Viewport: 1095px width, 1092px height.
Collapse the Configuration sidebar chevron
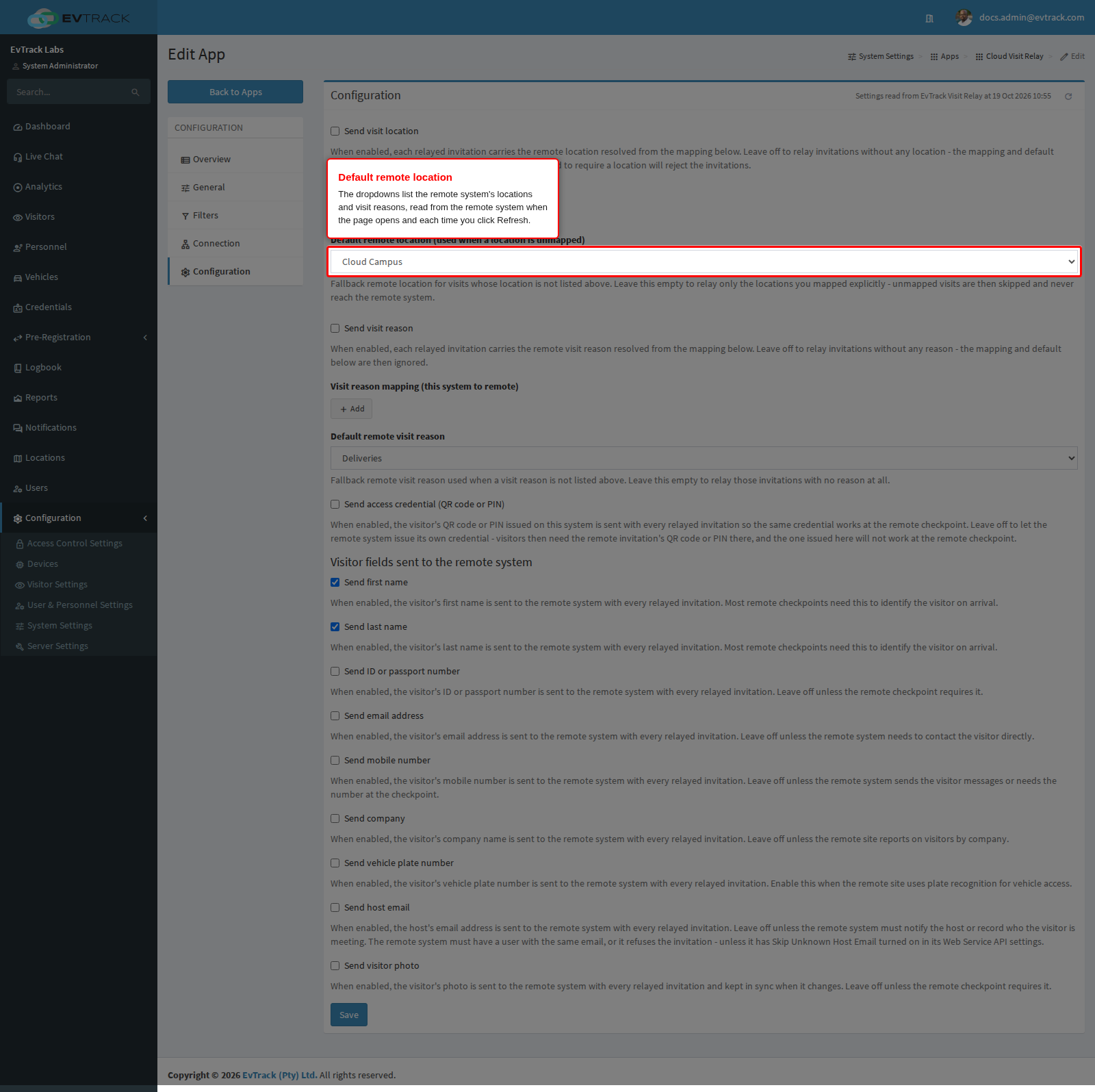145,518
